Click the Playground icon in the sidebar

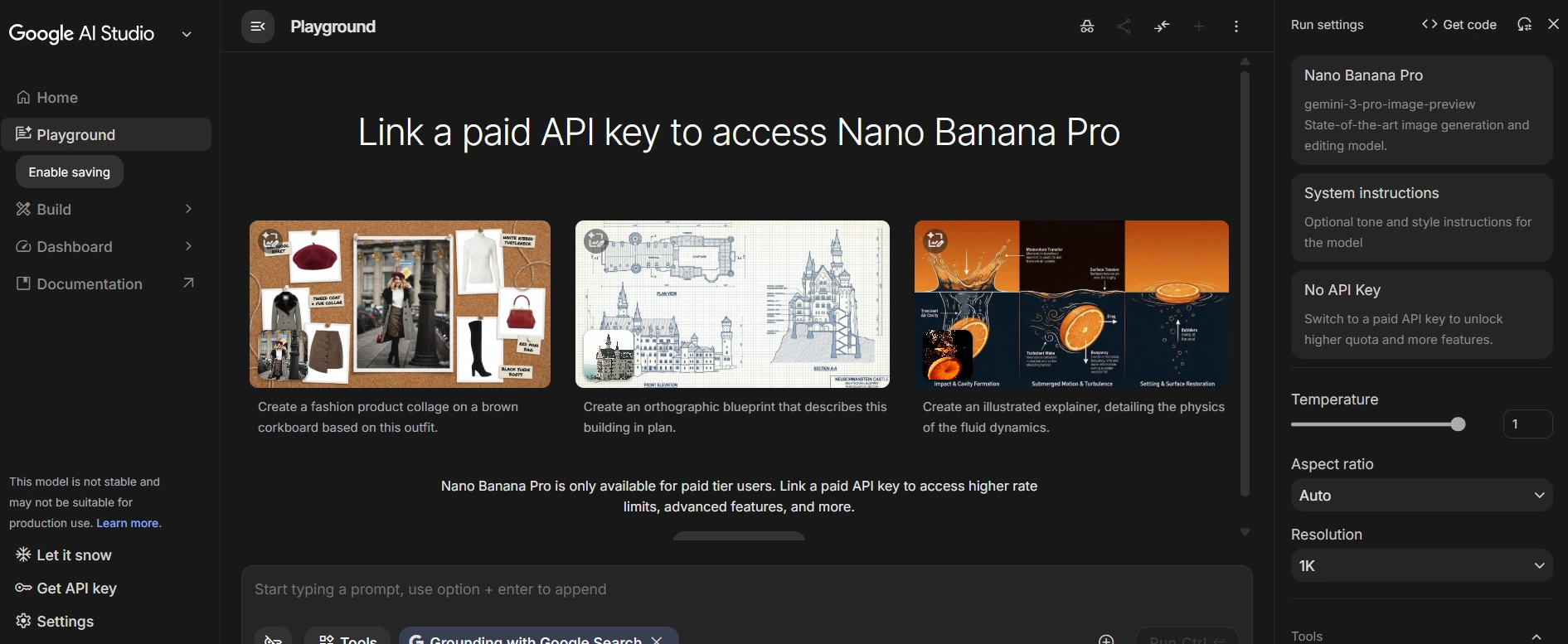23,134
